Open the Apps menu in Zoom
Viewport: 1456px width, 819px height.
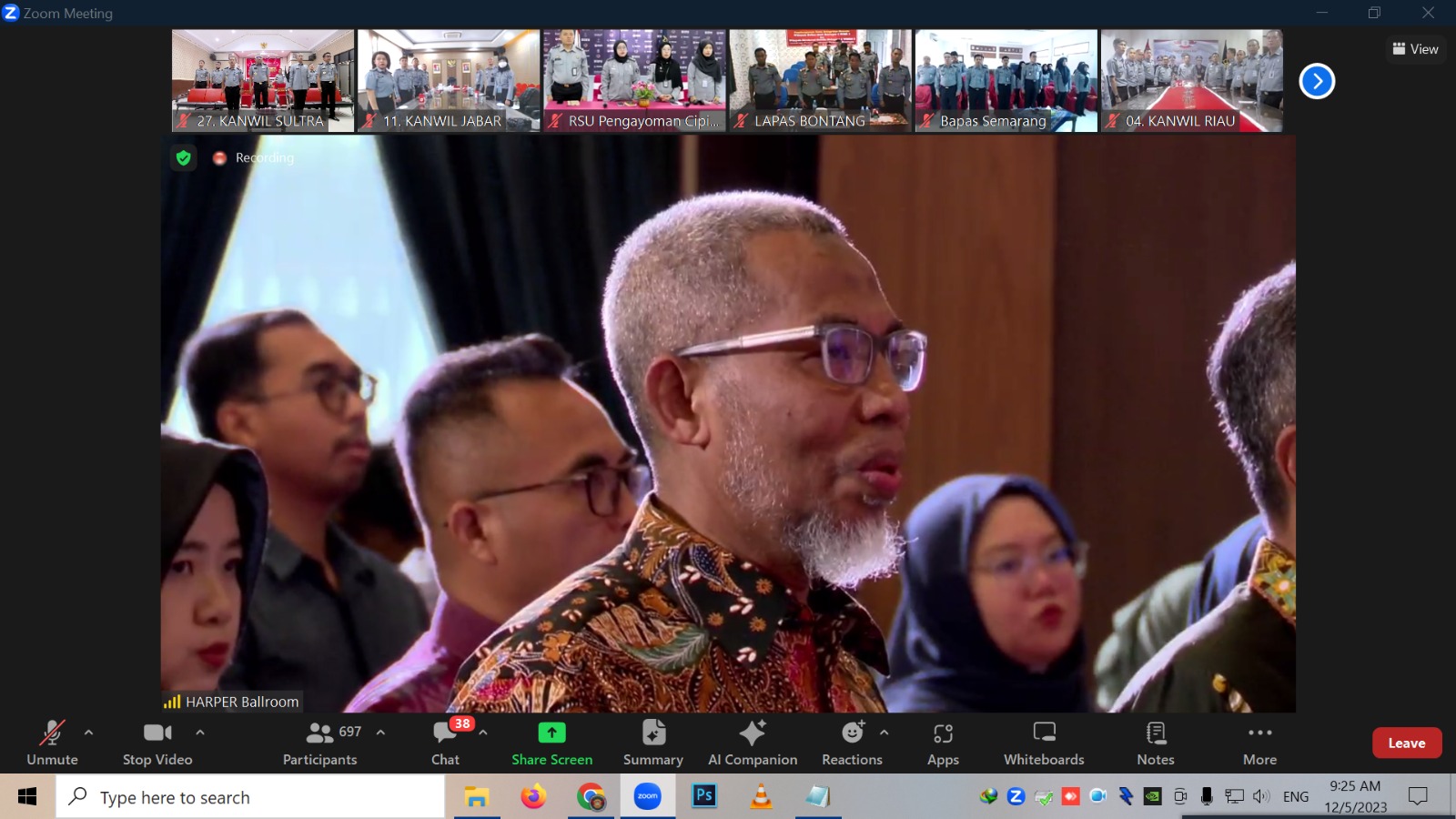click(943, 743)
